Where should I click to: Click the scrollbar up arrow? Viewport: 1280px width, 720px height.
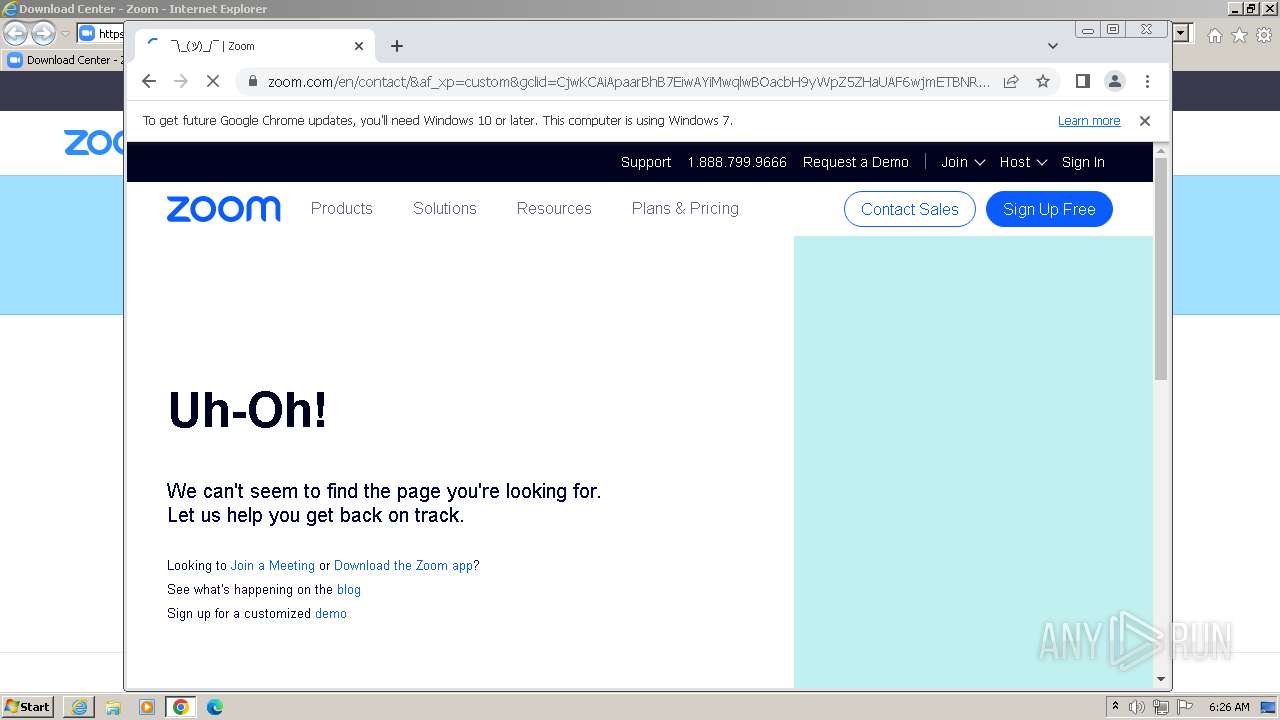[1161, 150]
